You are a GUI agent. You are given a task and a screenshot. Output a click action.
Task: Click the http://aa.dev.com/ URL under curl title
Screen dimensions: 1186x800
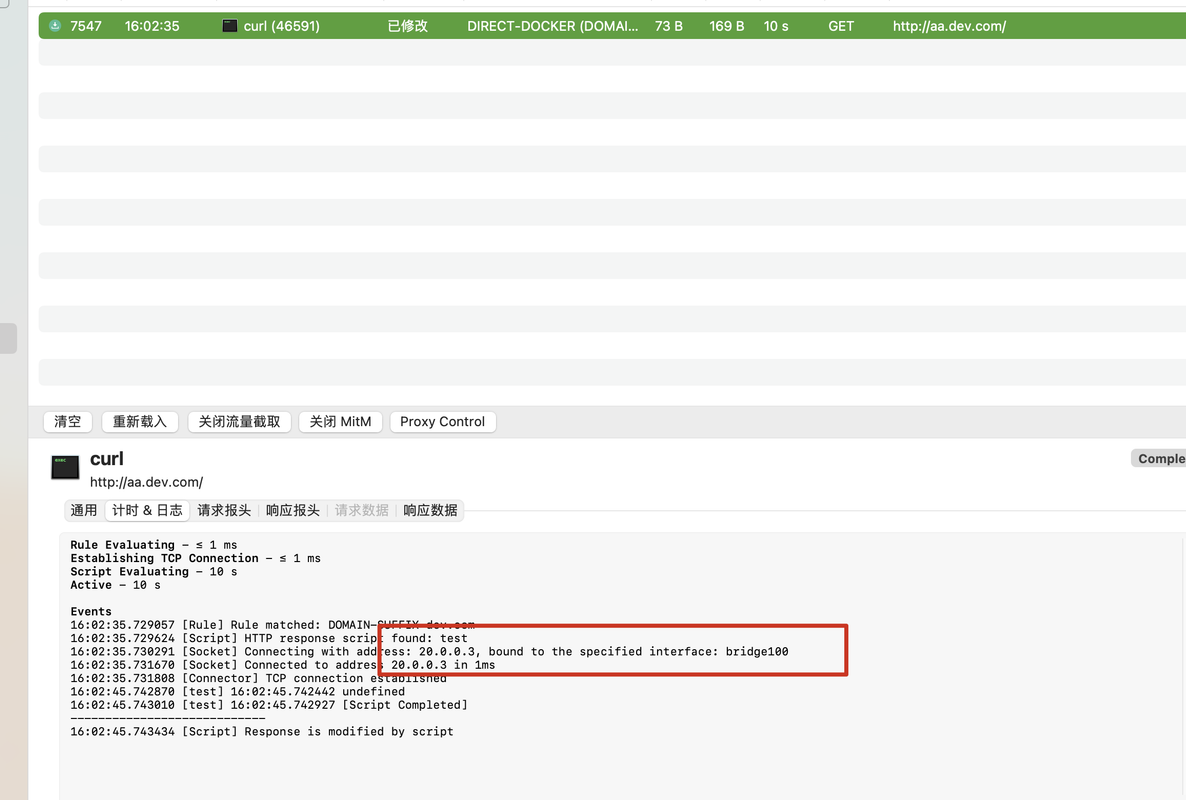coord(147,482)
